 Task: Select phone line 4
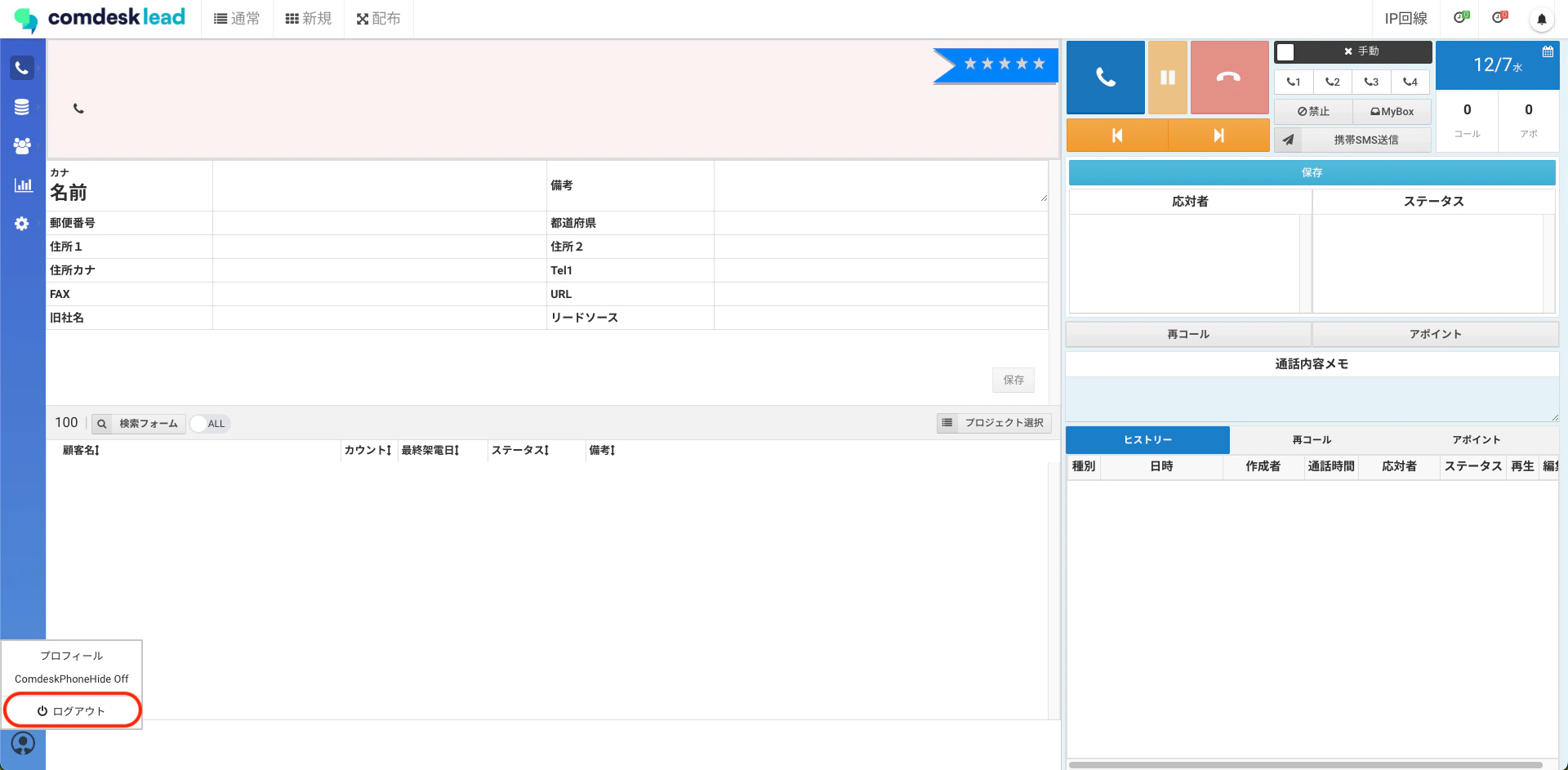[x=1410, y=82]
